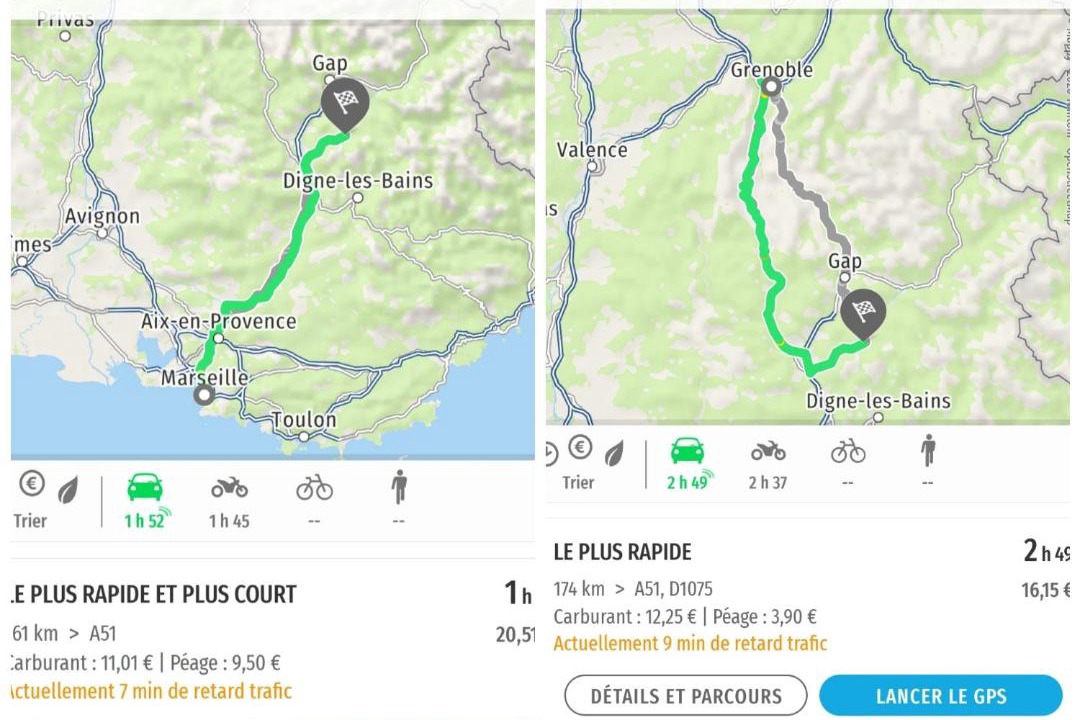Select car mode showing 1 h 52

pyautogui.click(x=145, y=497)
